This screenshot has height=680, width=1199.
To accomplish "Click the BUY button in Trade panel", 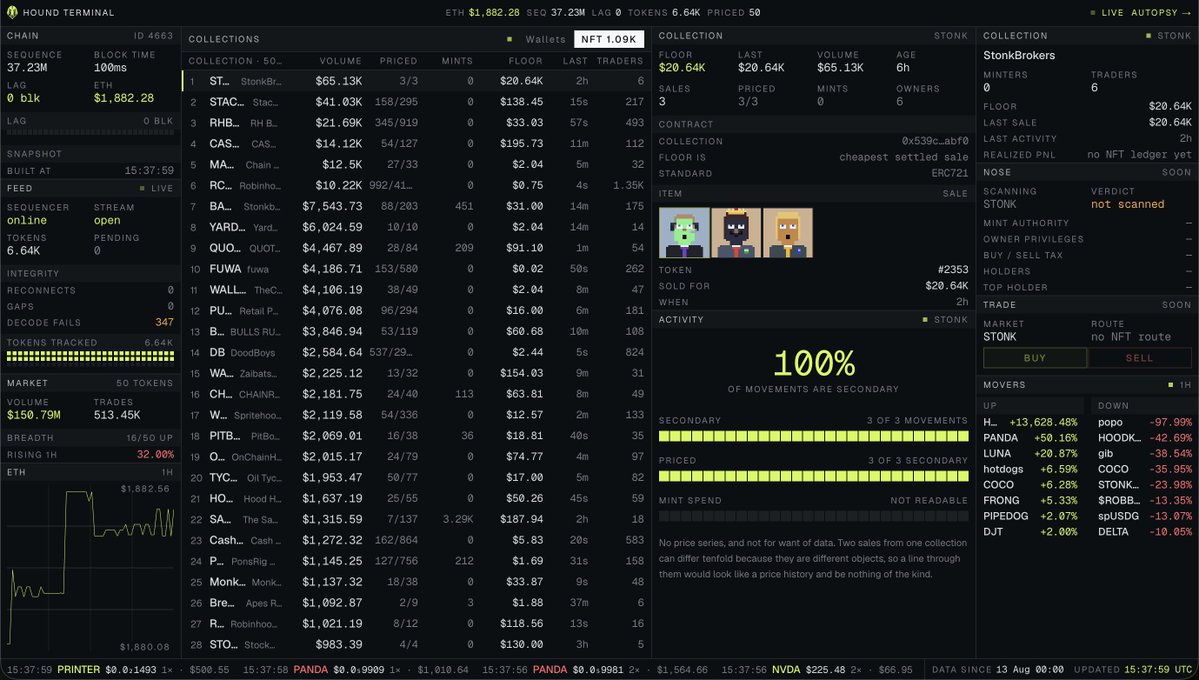I will pos(1035,358).
